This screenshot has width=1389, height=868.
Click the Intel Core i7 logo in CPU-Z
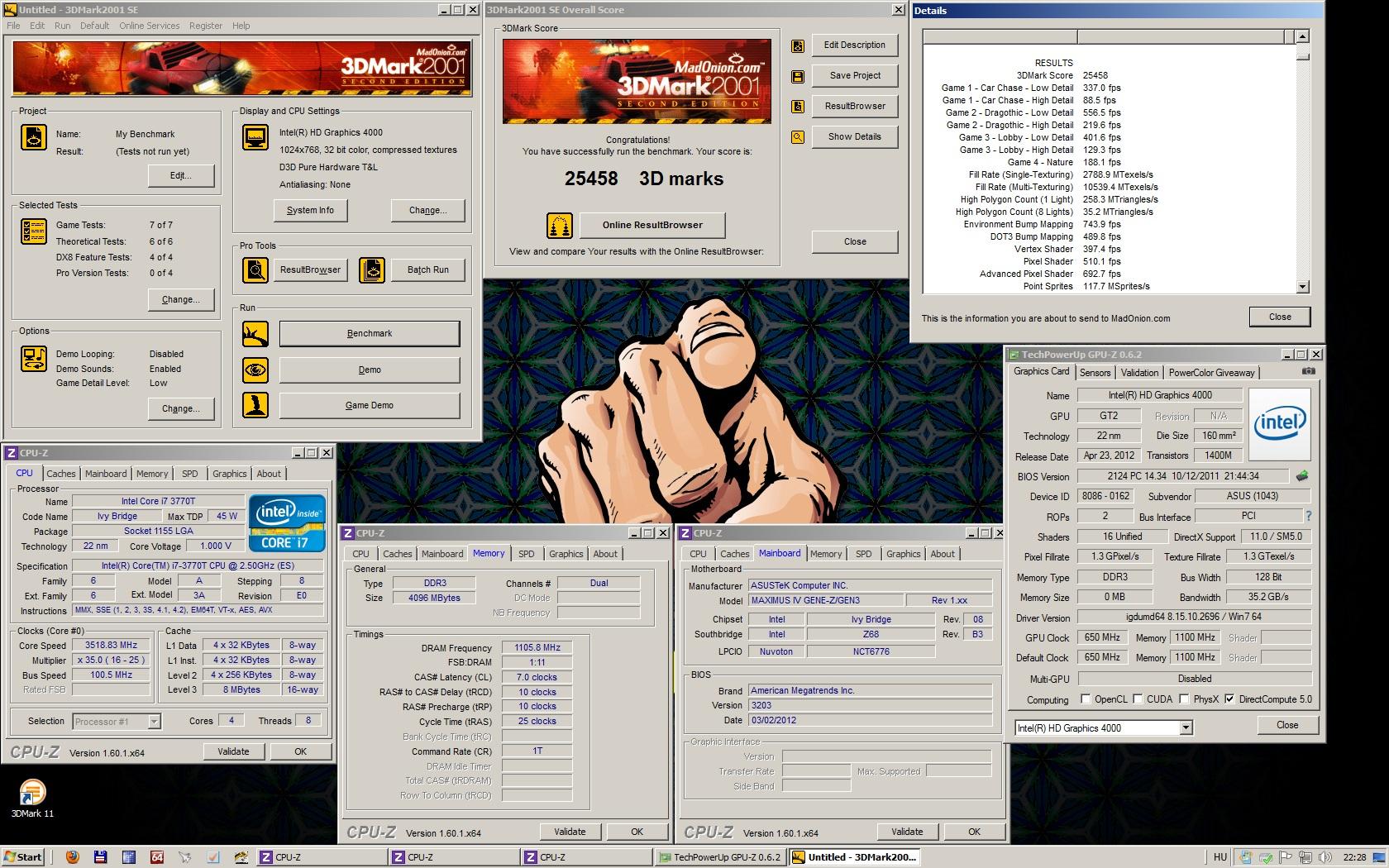(x=288, y=523)
